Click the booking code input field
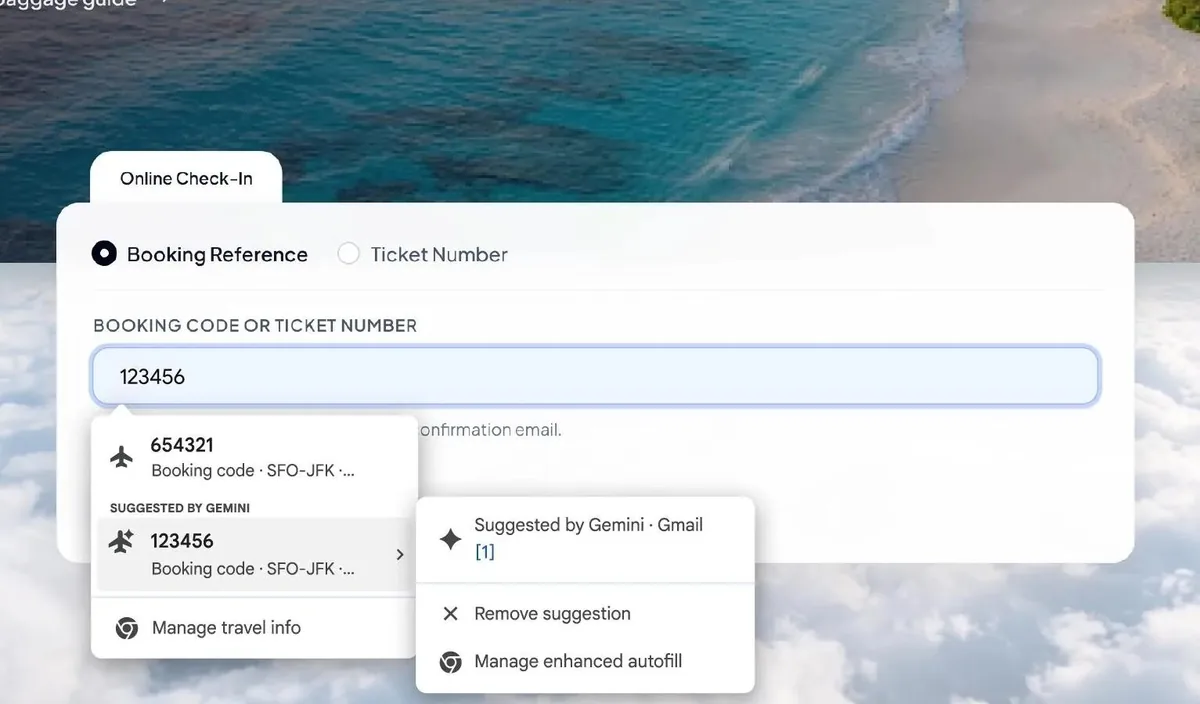 [x=595, y=376]
